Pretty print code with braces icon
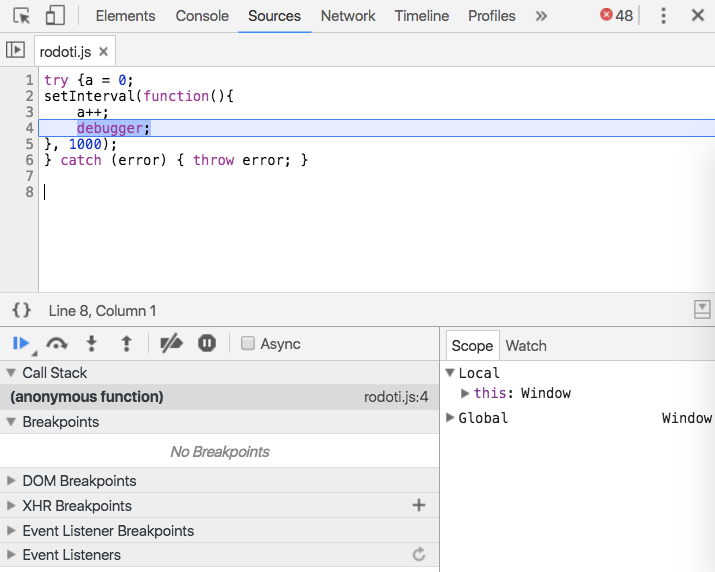The width and height of the screenshot is (715, 572). coord(21,311)
